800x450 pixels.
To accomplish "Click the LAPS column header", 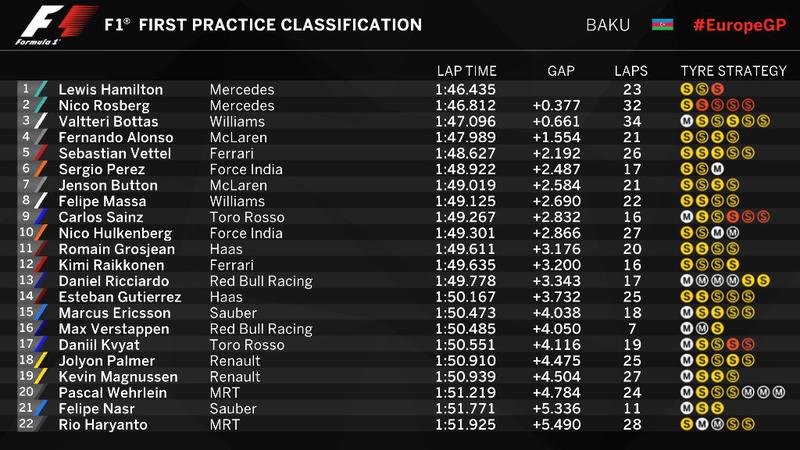I will [631, 71].
